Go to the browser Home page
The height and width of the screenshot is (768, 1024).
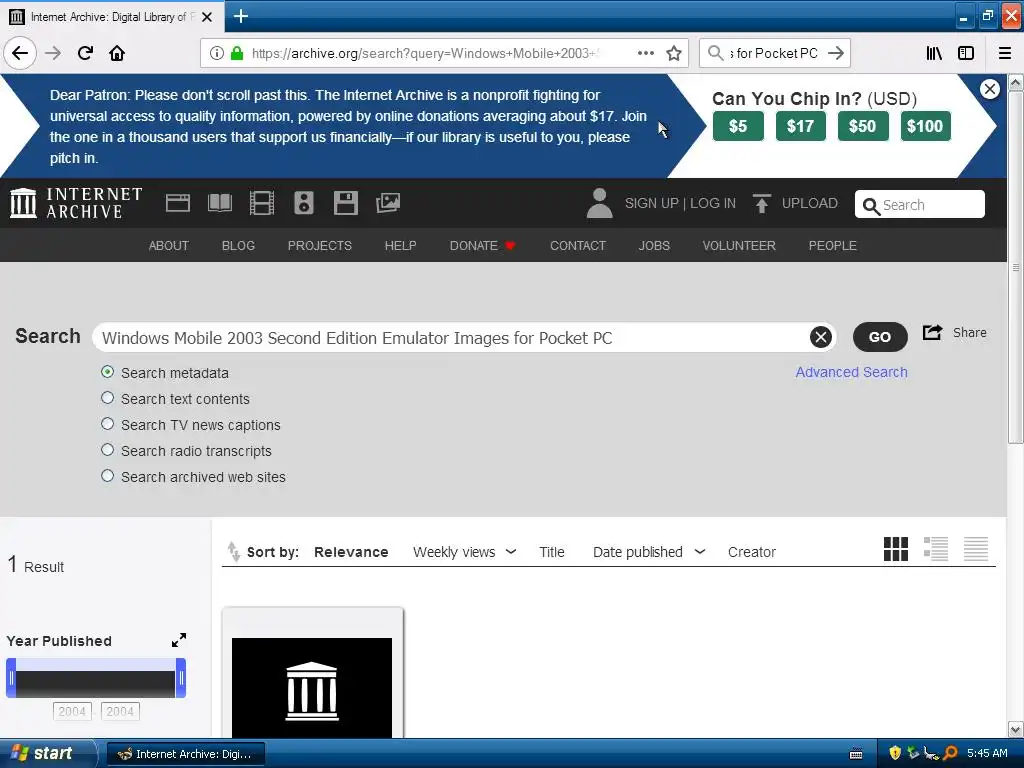click(x=117, y=53)
